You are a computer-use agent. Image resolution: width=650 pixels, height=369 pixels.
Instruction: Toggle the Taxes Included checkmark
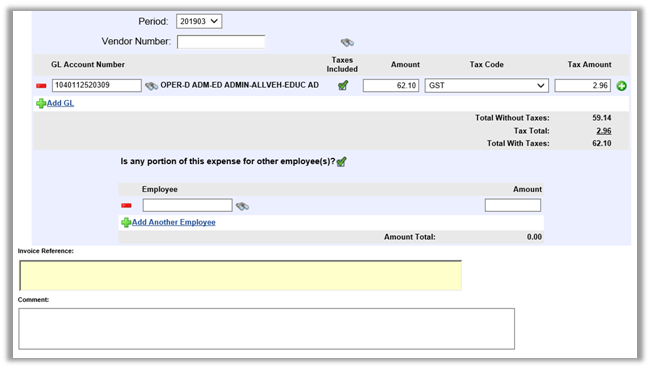(343, 85)
